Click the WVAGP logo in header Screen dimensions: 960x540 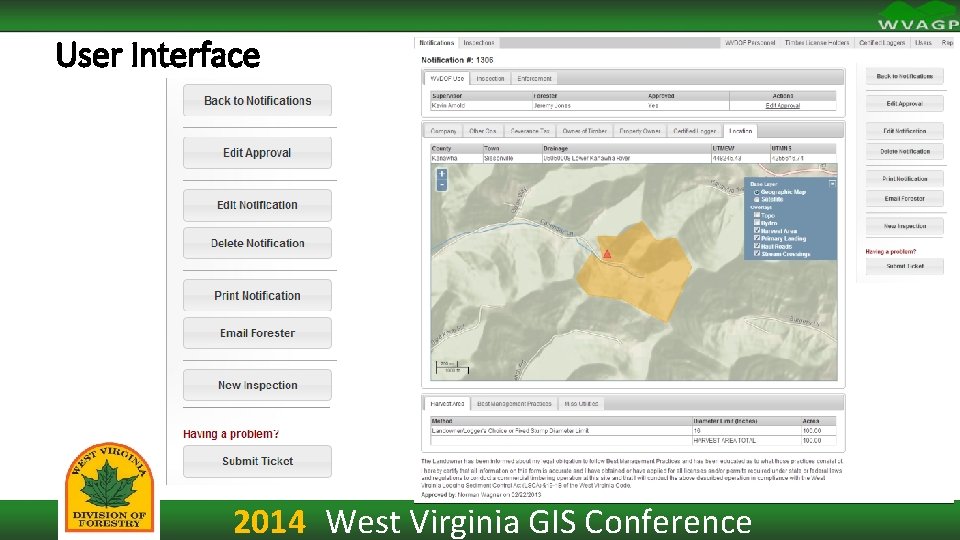click(918, 16)
